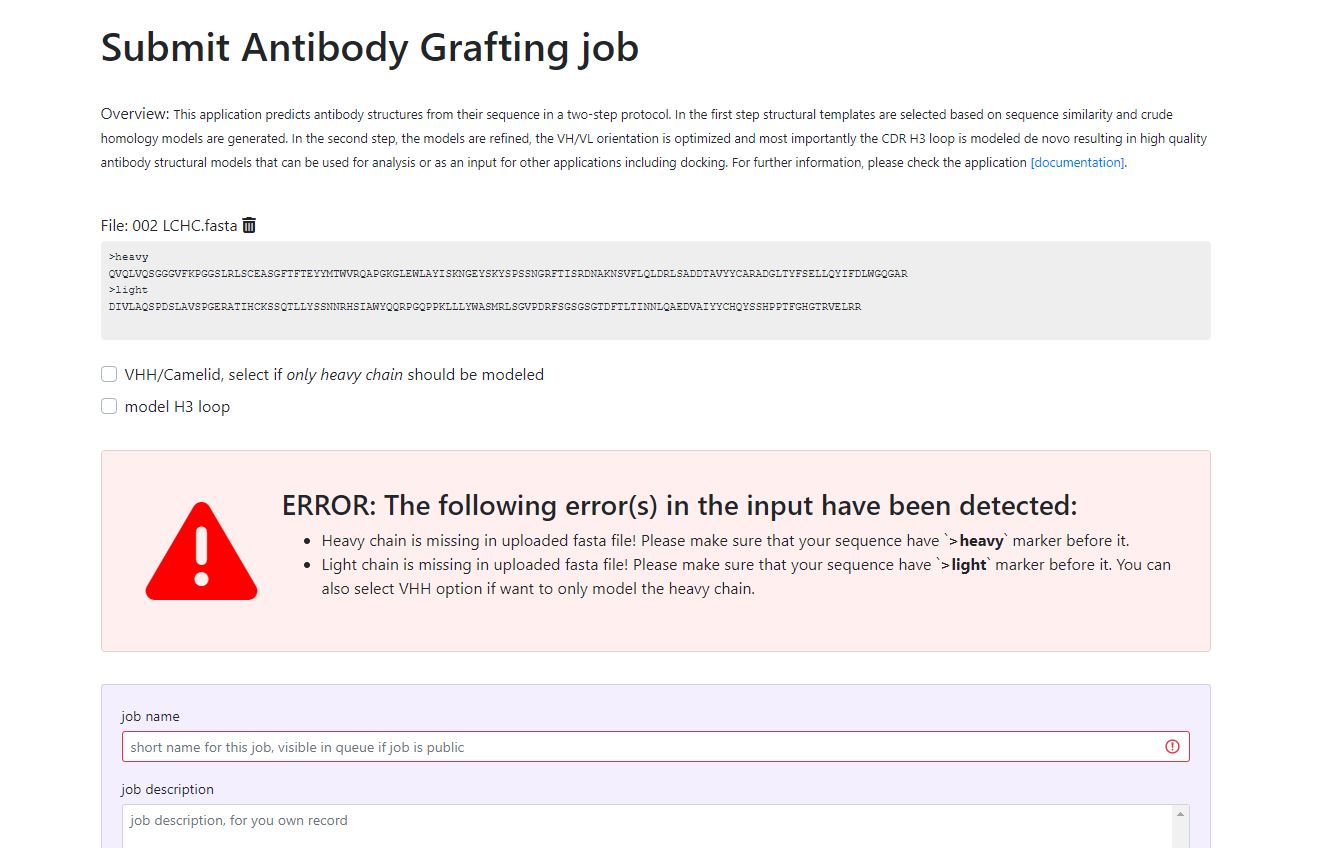Click the description box scrollbar up arrow

click(1181, 815)
